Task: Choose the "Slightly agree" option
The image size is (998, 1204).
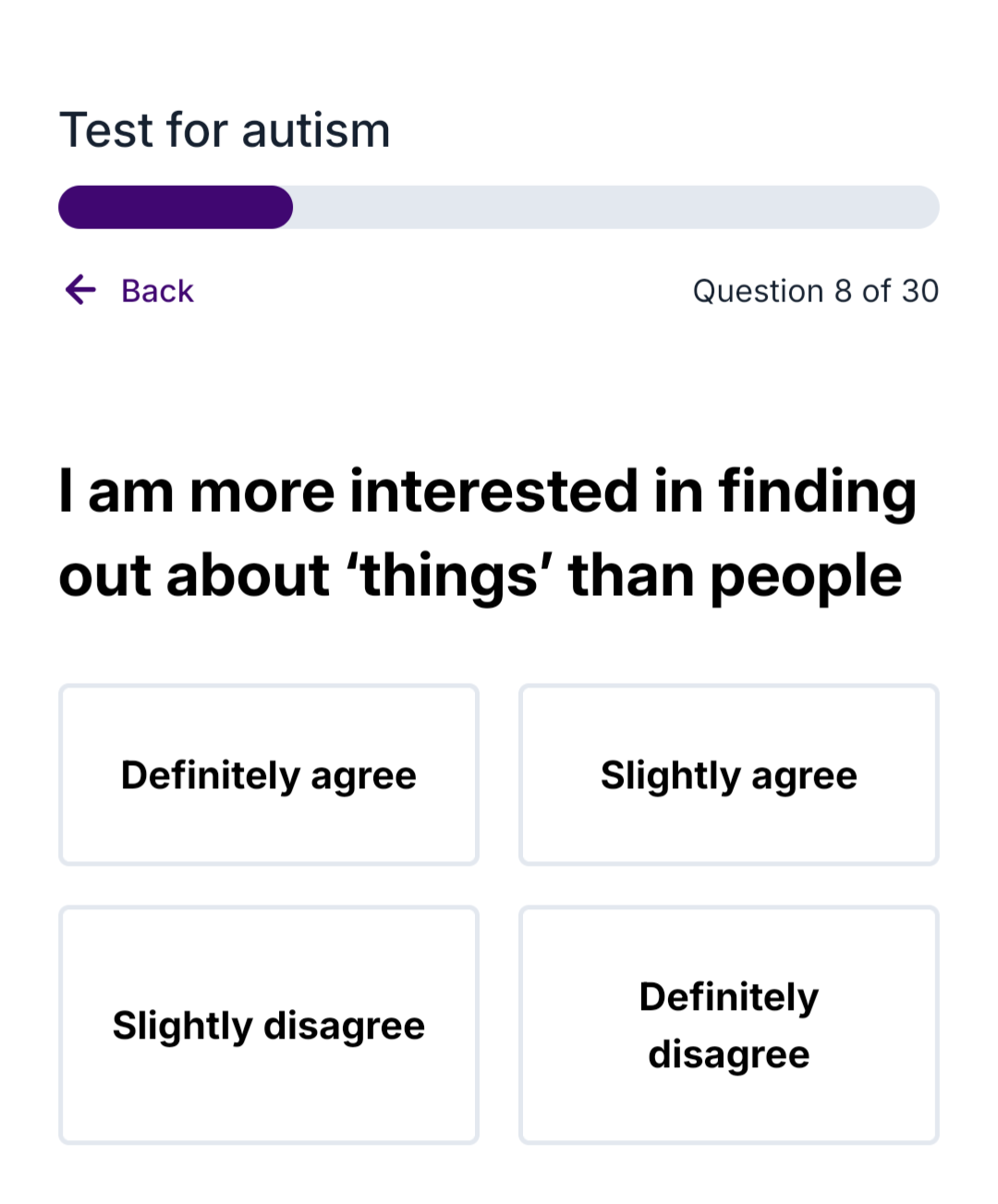Action: point(729,775)
